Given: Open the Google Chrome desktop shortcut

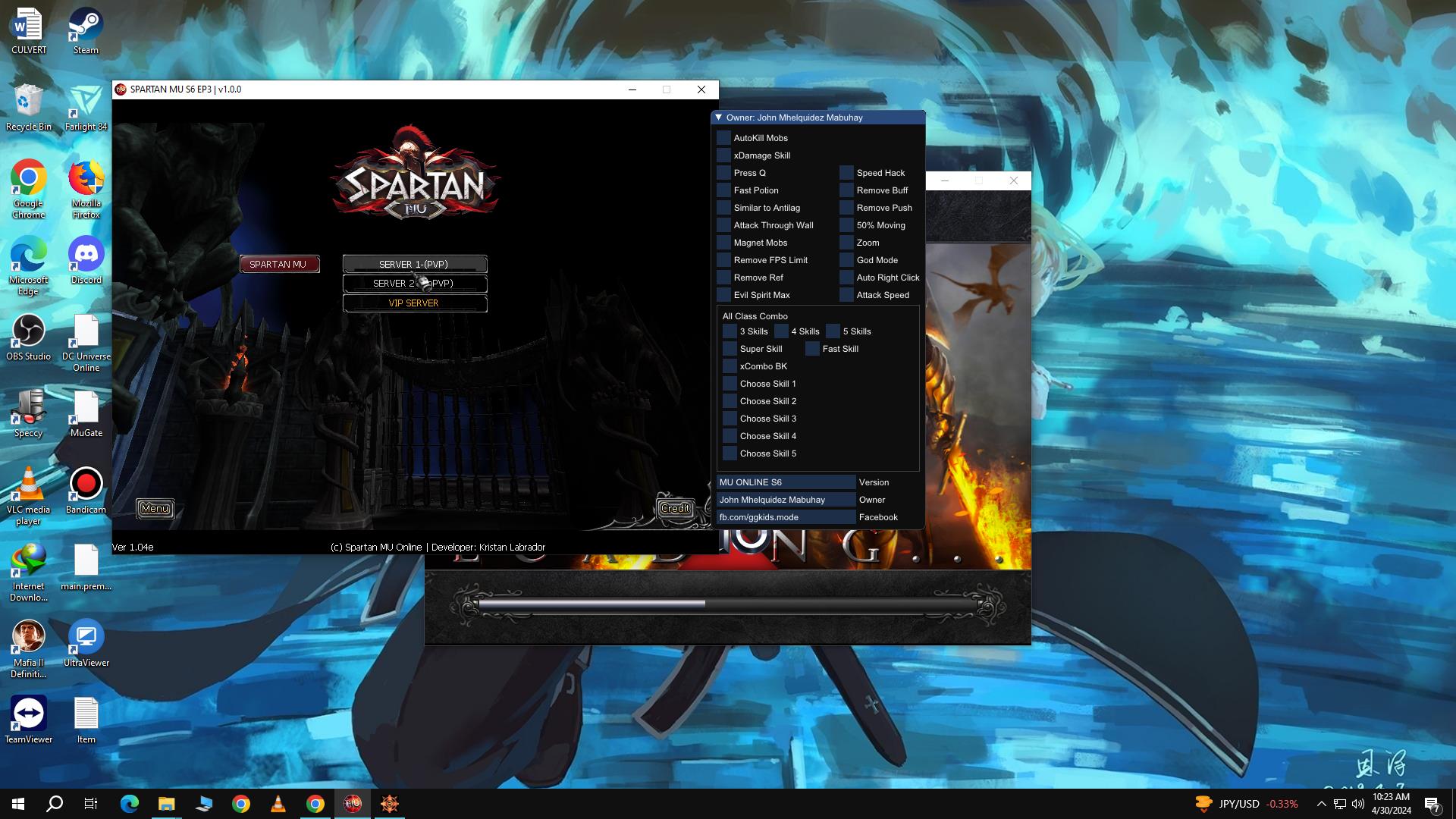Looking at the screenshot, I should [29, 189].
